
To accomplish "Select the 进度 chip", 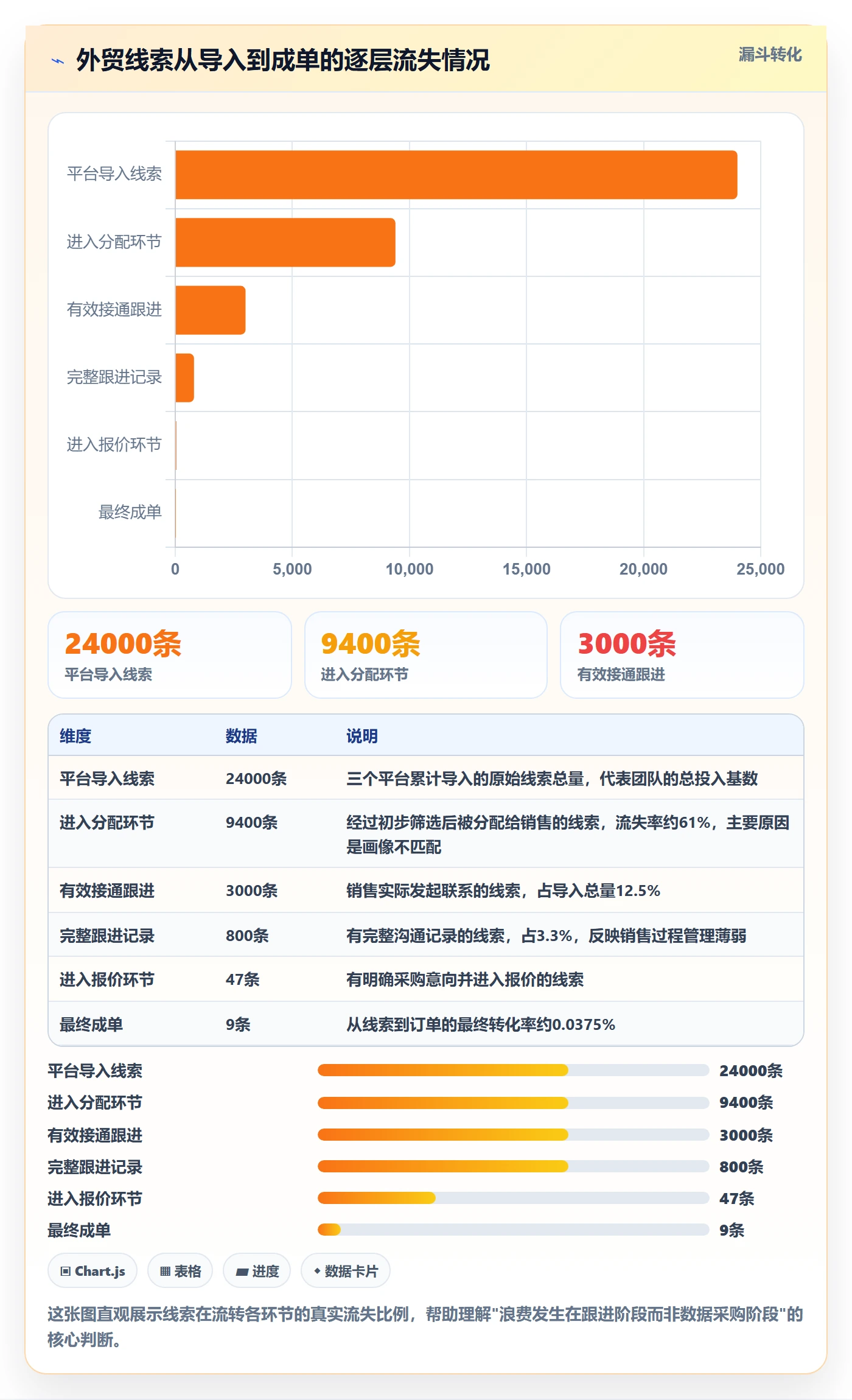I will (257, 1271).
